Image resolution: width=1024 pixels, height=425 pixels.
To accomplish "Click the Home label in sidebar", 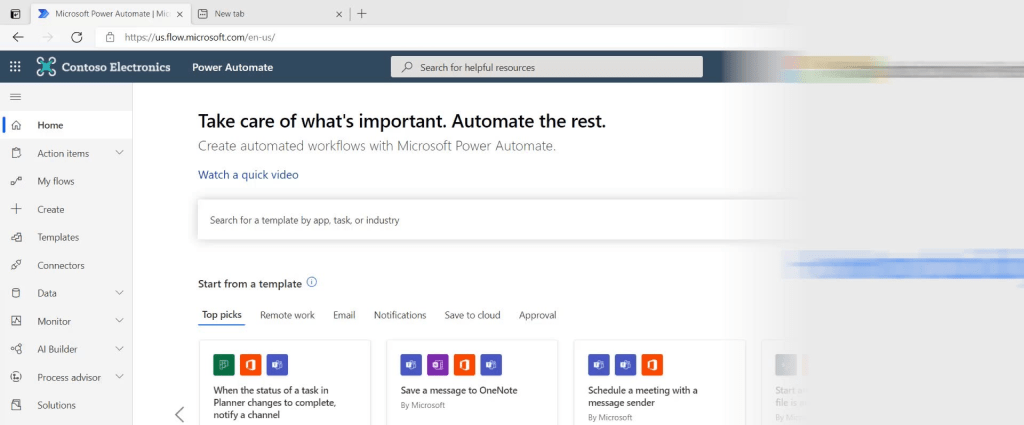I will 50,125.
